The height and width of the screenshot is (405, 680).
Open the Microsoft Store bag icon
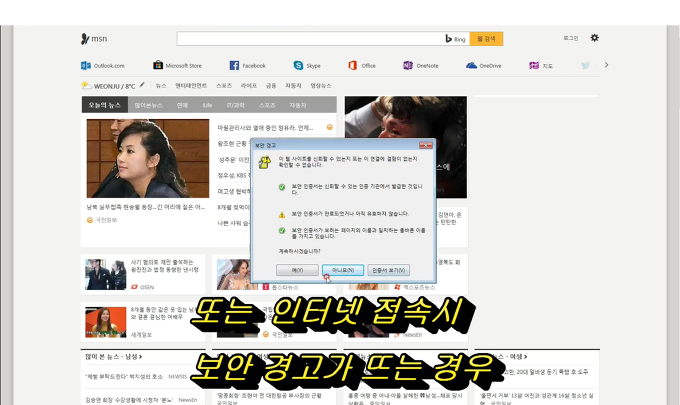pyautogui.click(x=158, y=65)
